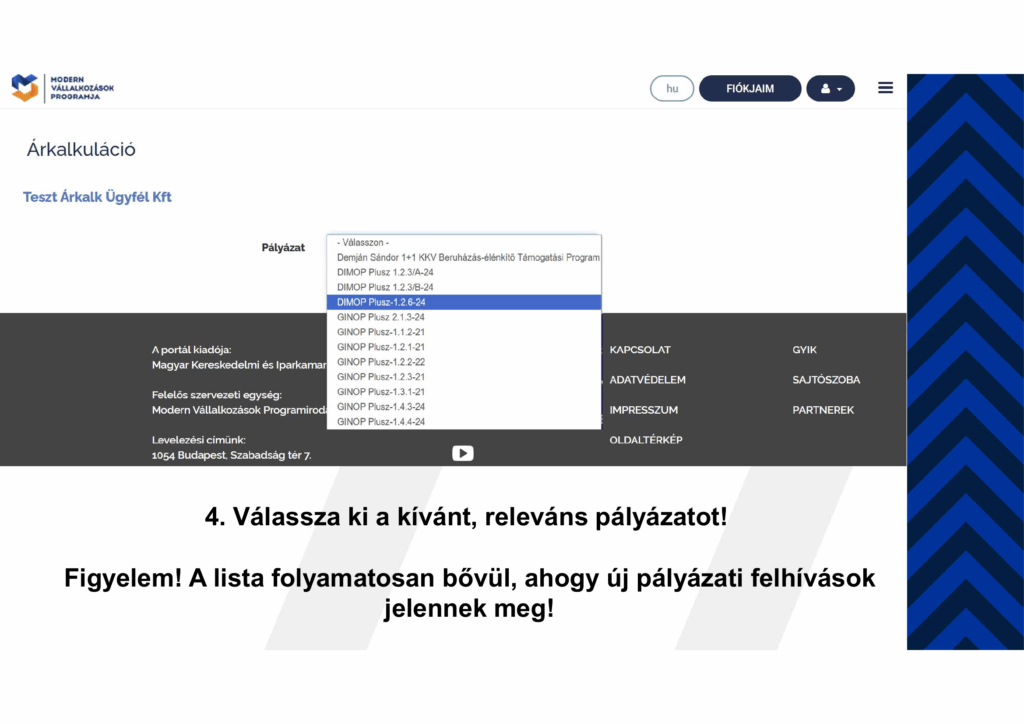Open the KAPCSOLAT footer link
This screenshot has width=1024, height=724.
640,350
